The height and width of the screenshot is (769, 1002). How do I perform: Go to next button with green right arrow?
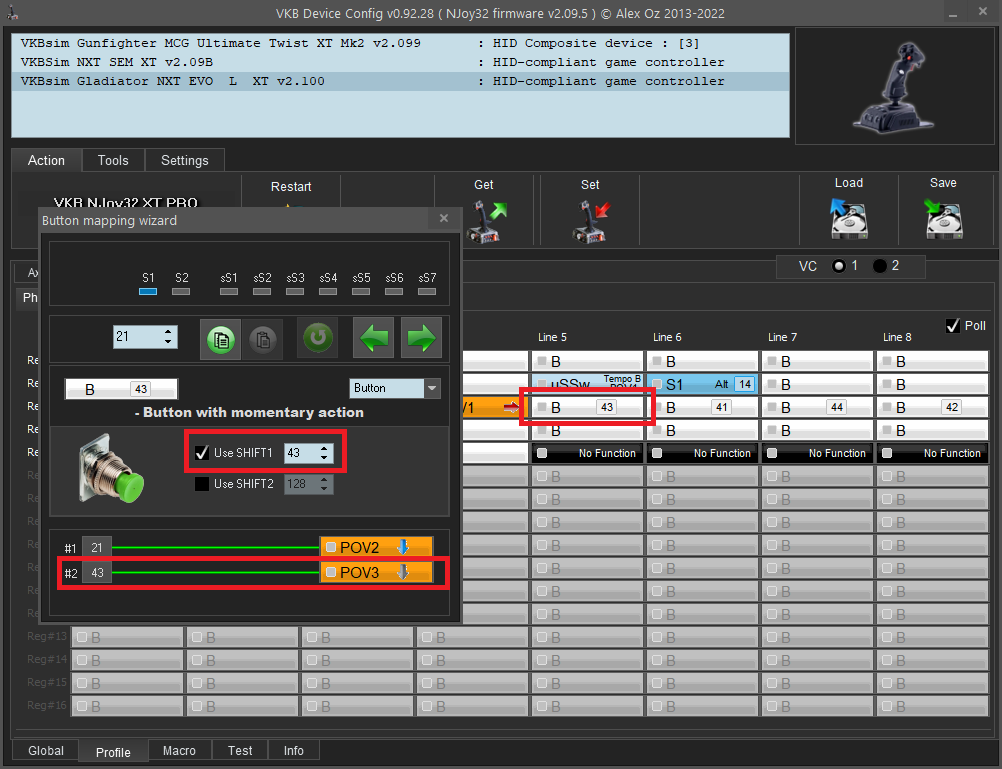click(421, 338)
